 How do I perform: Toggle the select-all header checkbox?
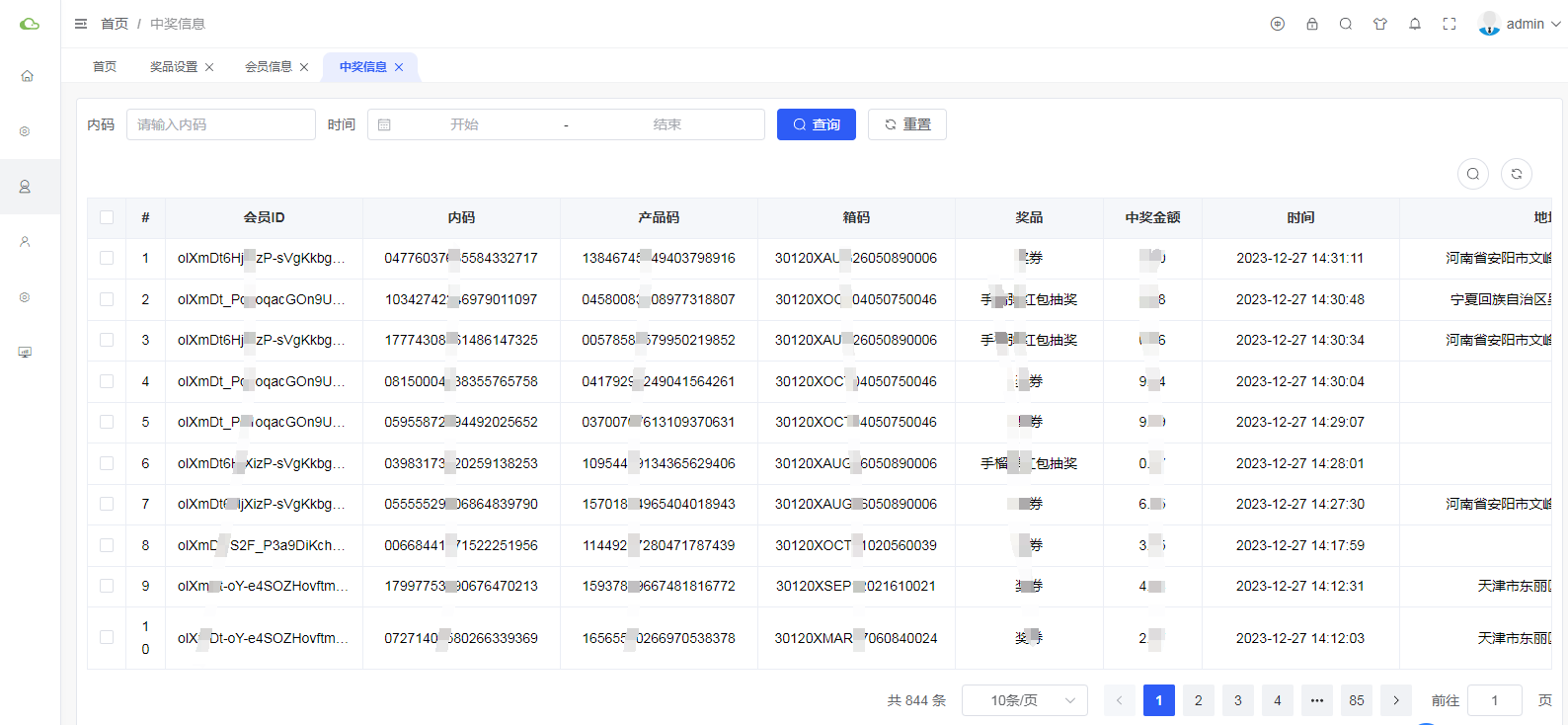[x=107, y=217]
